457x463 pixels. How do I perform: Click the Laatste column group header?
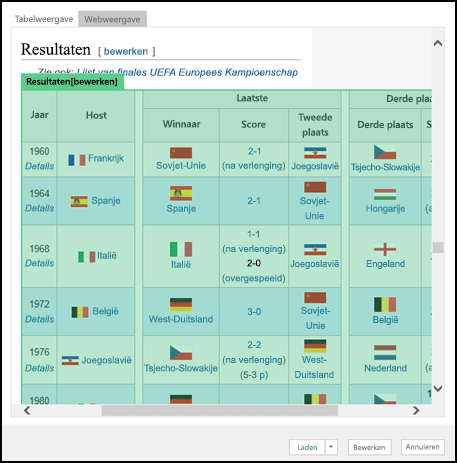click(242, 98)
